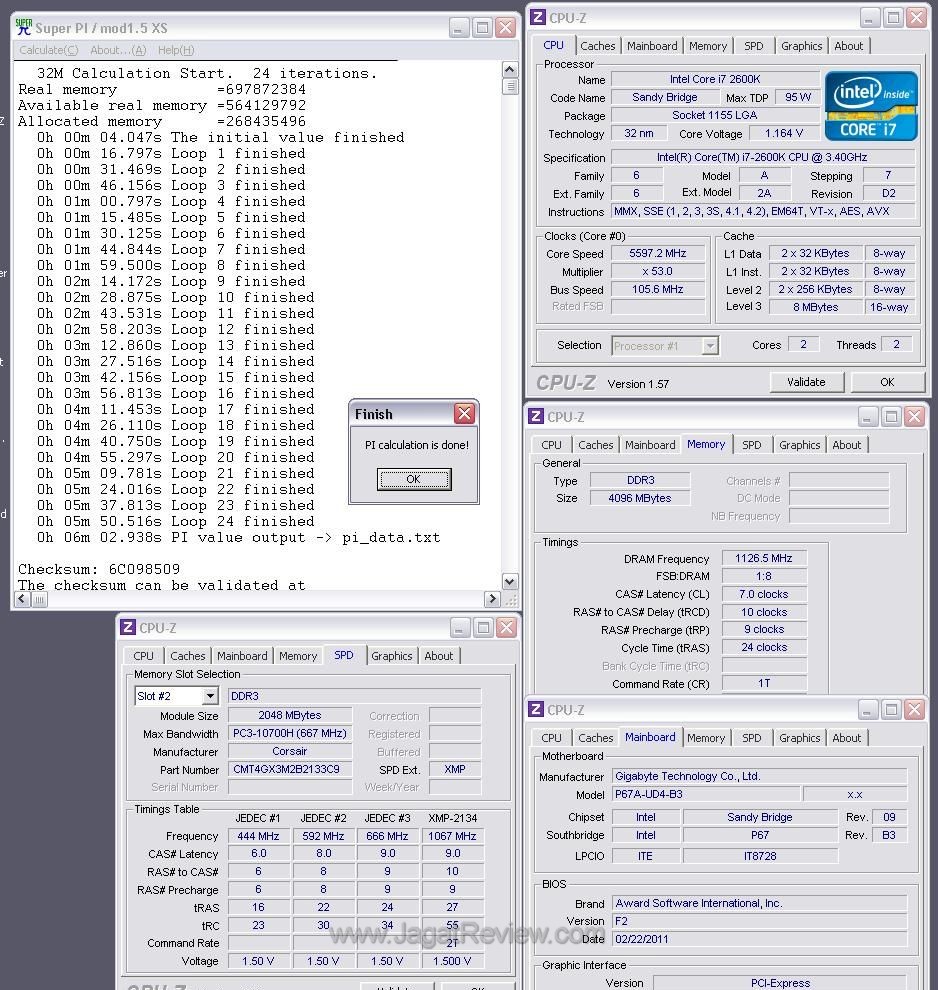Viewport: 938px width, 990px height.
Task: Click the Super PI title bar icon
Action: coord(24,28)
